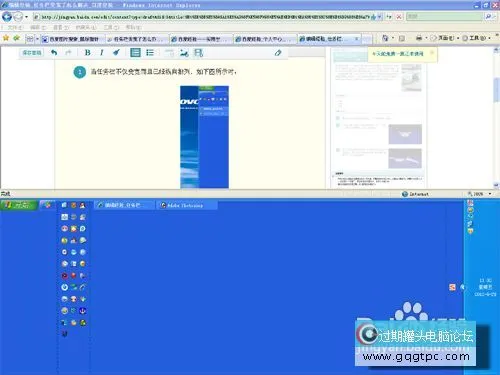
Task: Click inside the IE search box
Action: click(444, 16)
